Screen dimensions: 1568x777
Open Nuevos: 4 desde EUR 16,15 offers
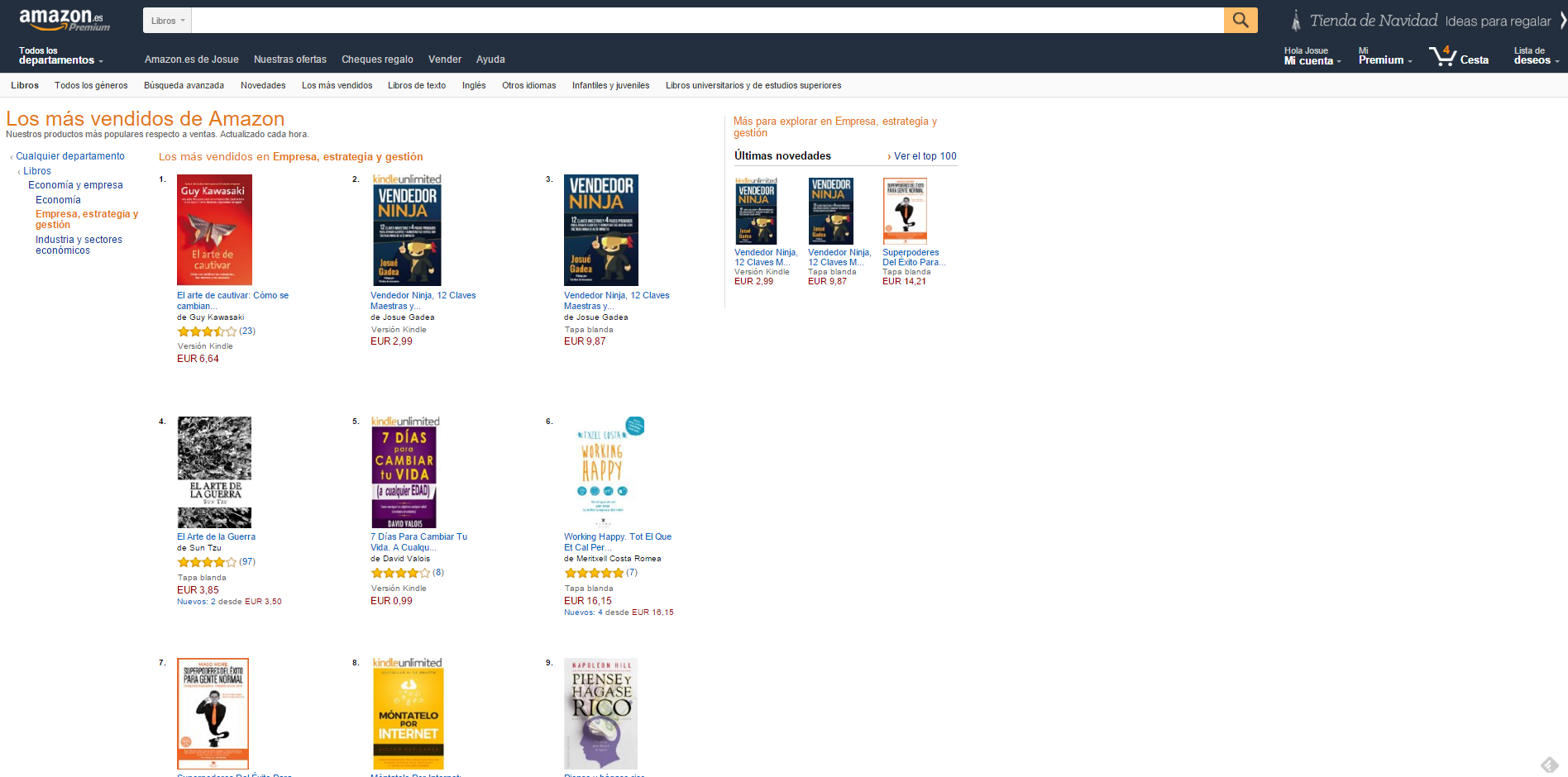619,613
